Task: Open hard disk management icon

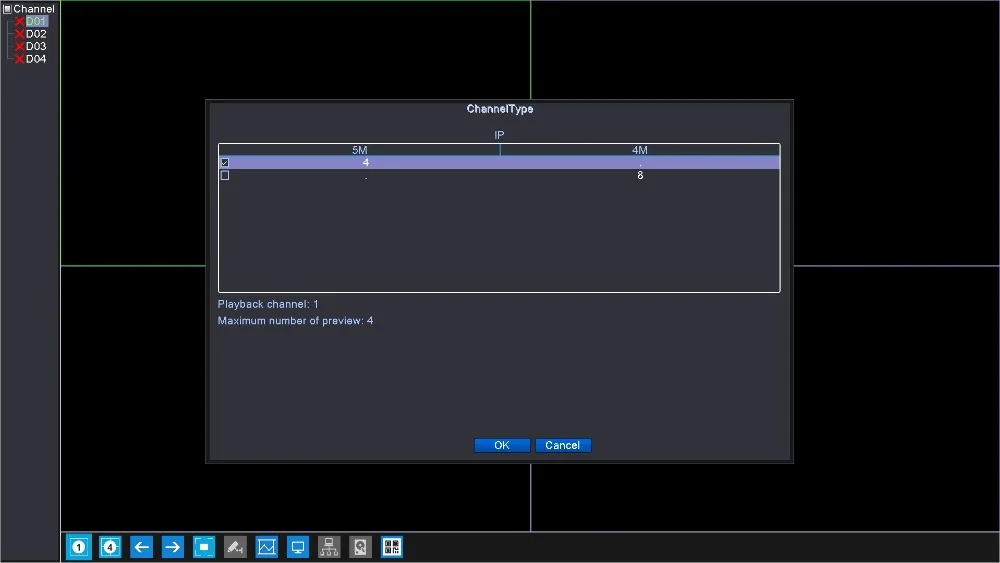Action: pos(360,547)
